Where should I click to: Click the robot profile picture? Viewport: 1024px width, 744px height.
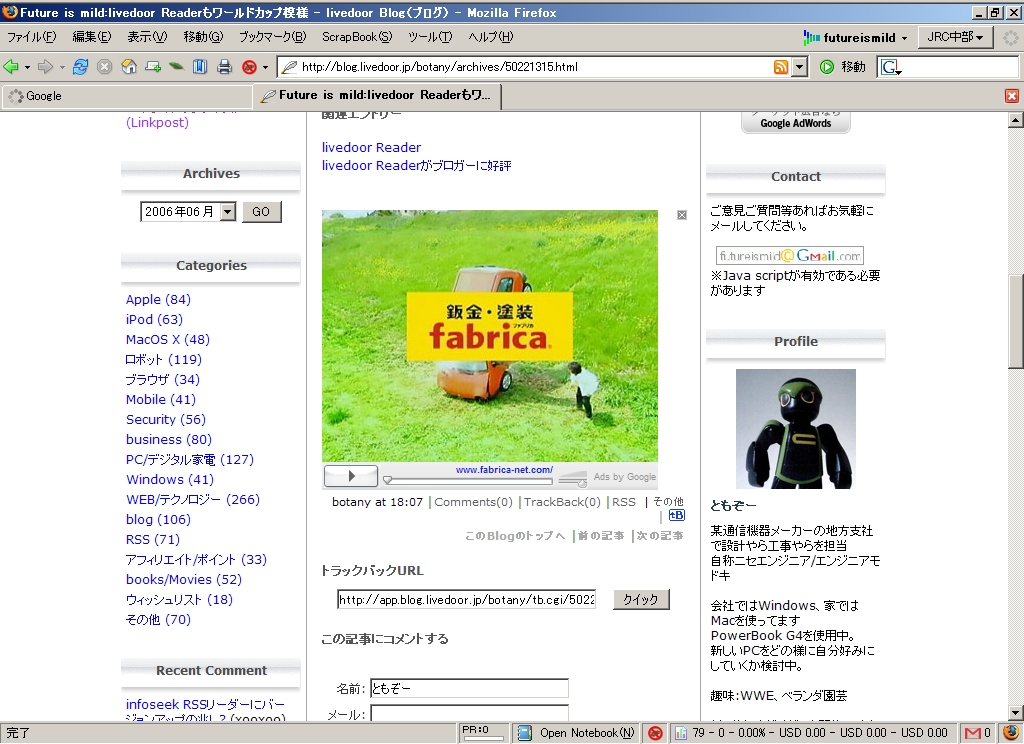(x=795, y=429)
